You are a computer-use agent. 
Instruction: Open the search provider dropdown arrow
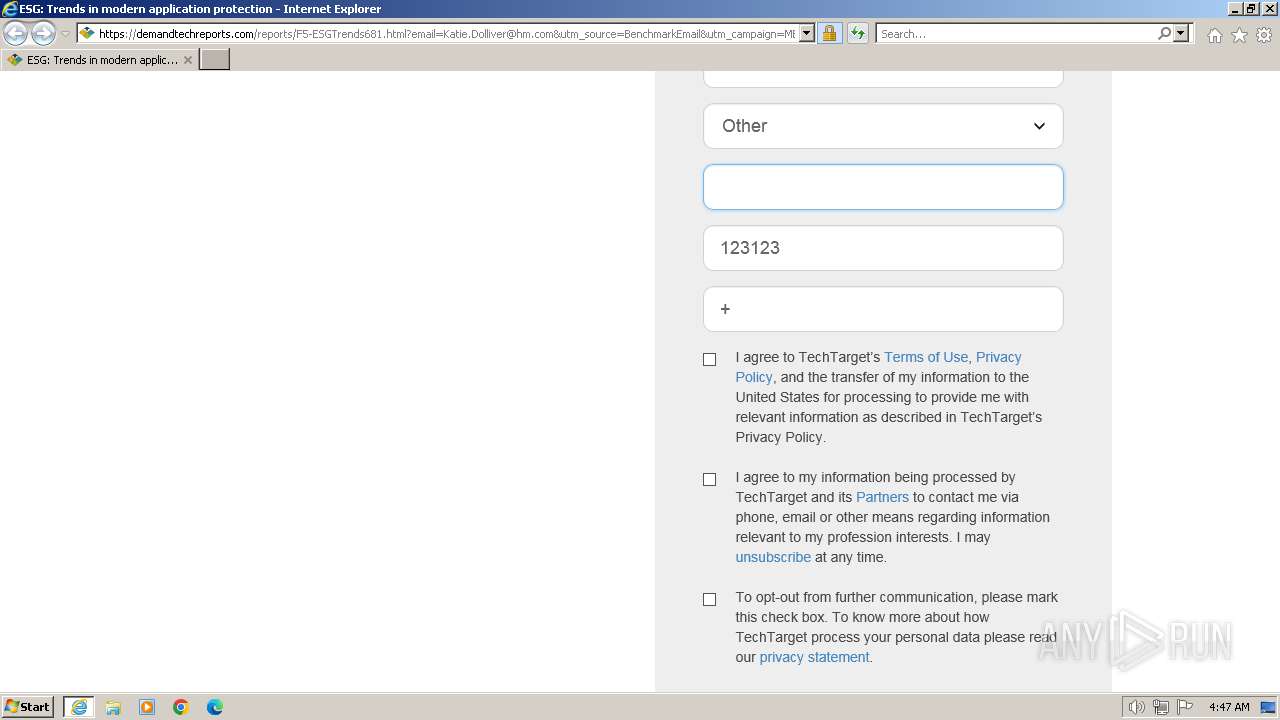click(1181, 34)
